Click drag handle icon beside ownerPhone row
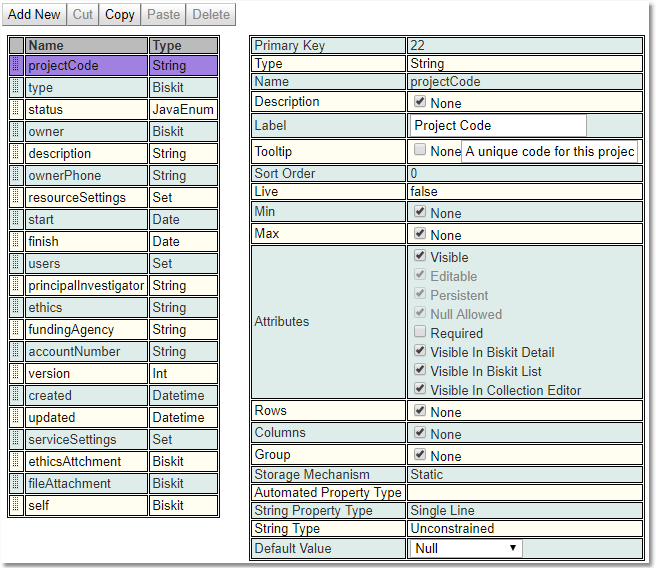656x570 pixels. click(16, 176)
